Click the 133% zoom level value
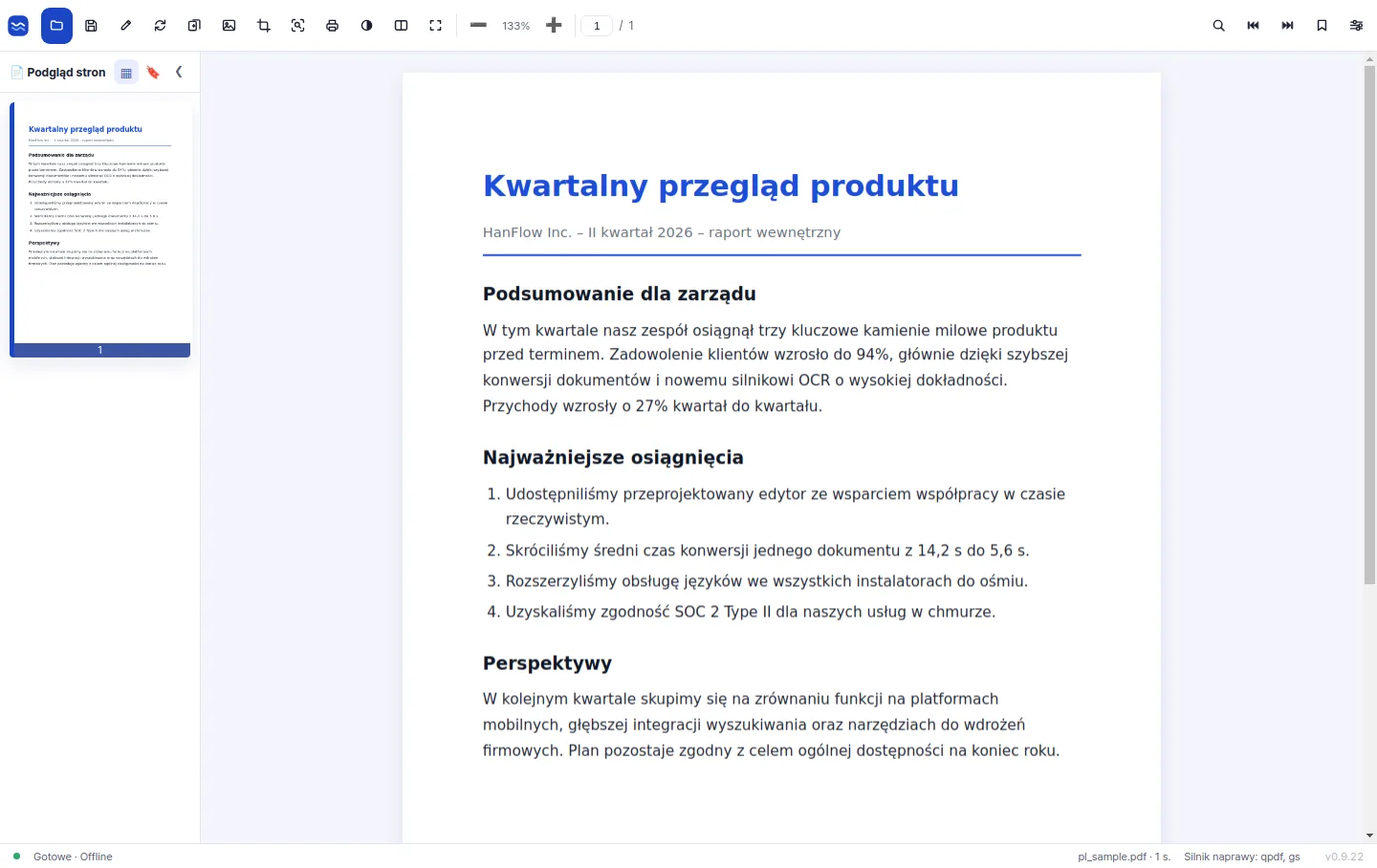 click(515, 26)
